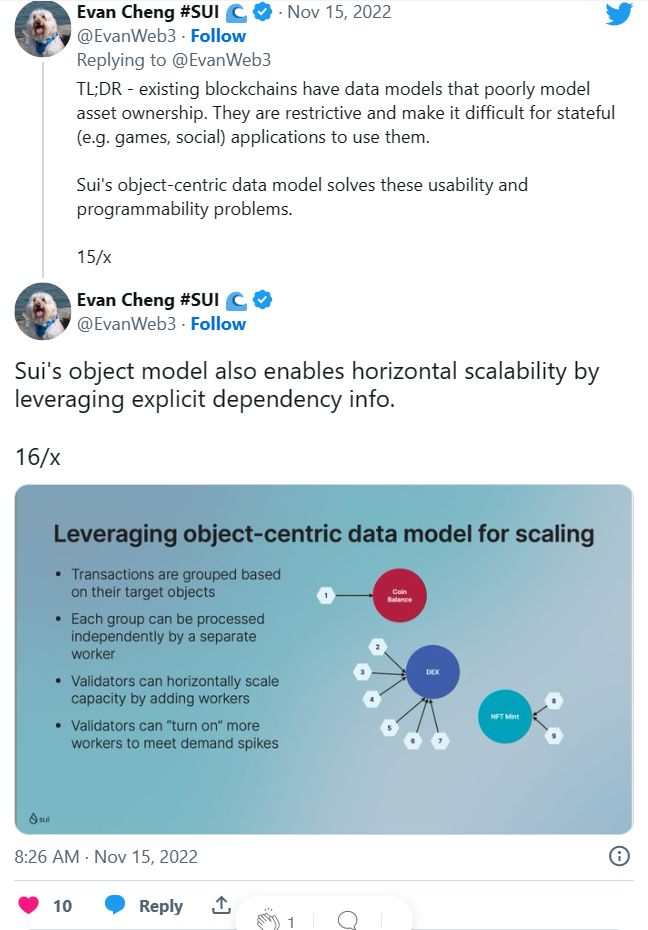Like the tweet with heart icon

pos(29,905)
